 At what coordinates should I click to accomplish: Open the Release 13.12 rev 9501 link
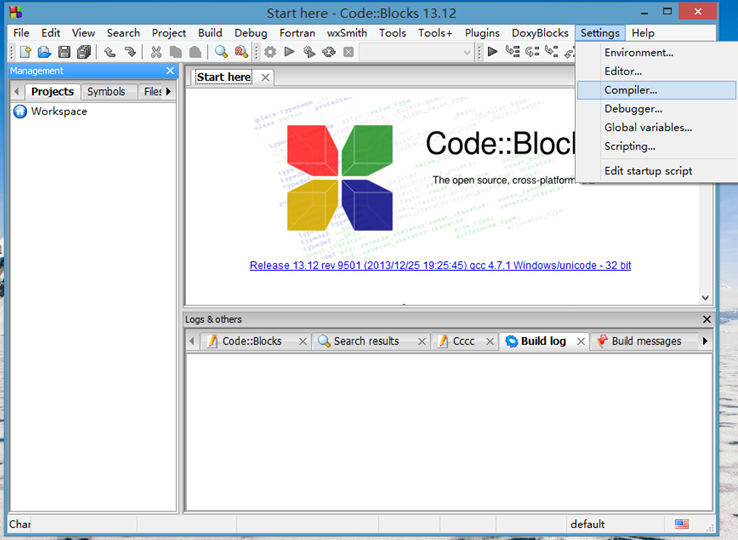(440, 266)
